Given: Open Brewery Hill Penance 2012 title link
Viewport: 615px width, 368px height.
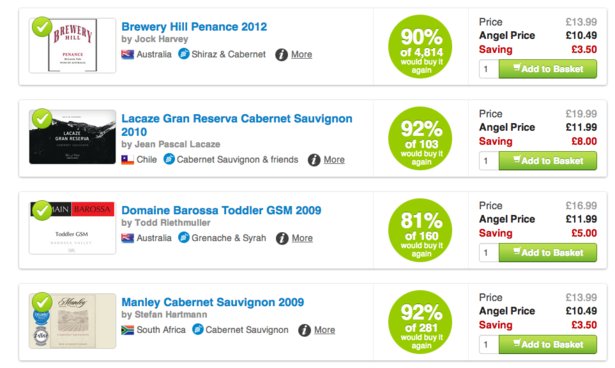Looking at the screenshot, I should click(194, 27).
